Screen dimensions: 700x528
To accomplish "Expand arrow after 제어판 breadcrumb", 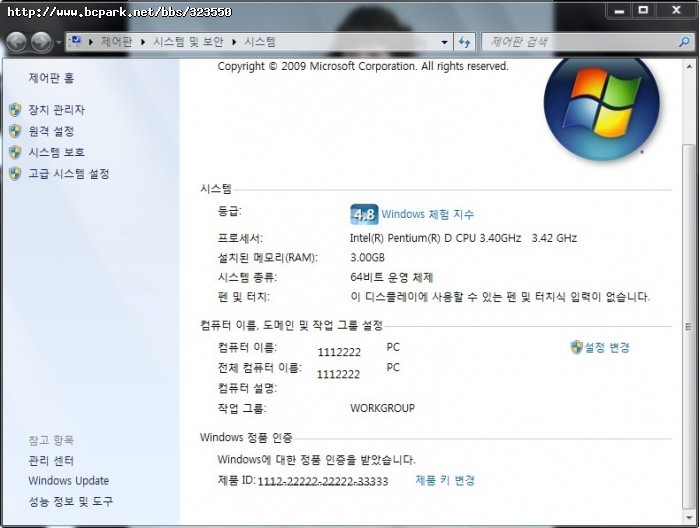I will (x=143, y=42).
